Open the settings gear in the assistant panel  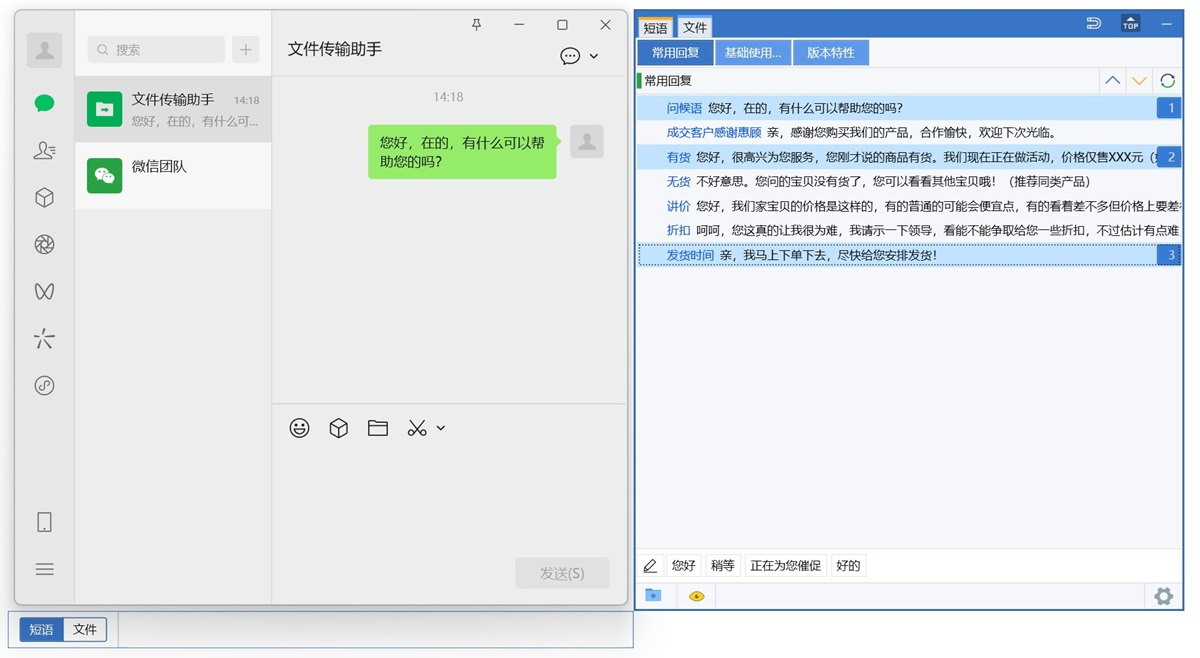(x=1163, y=596)
